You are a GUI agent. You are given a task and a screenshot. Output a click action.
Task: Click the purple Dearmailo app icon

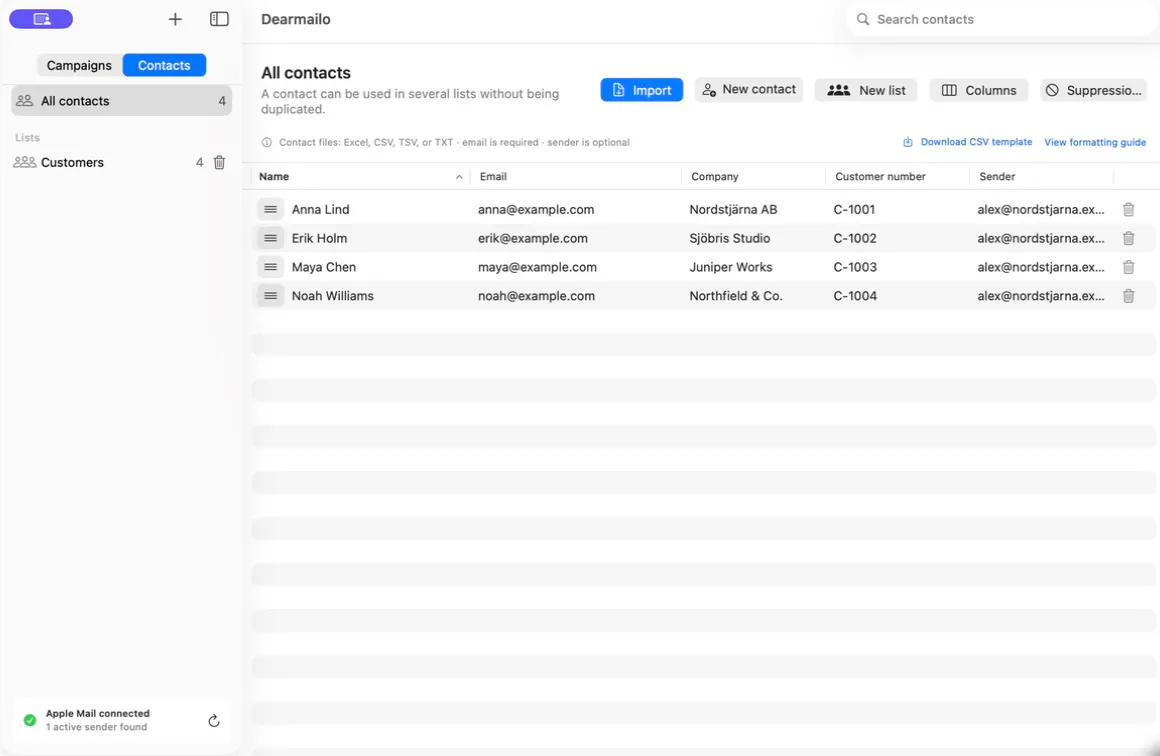41,19
